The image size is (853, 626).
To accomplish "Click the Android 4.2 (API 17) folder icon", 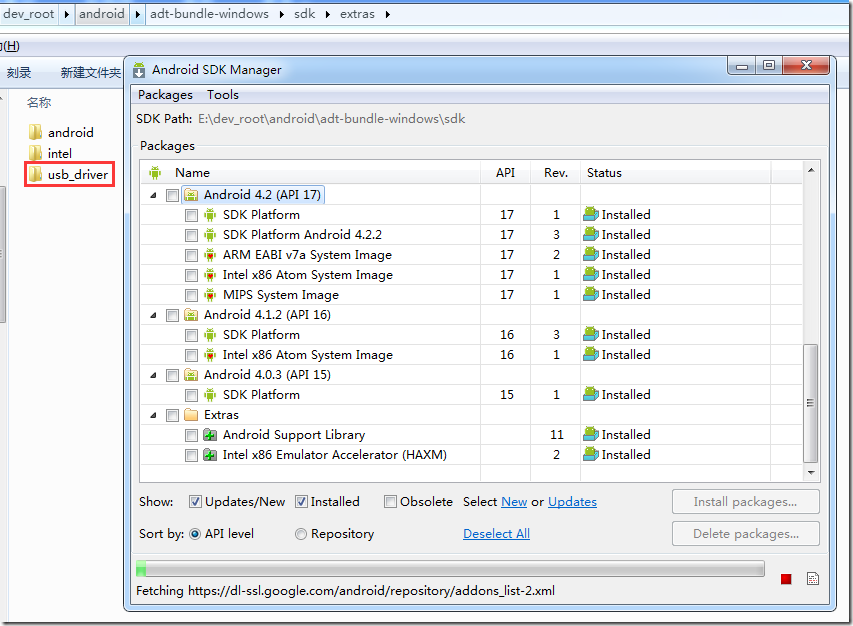I will point(191,195).
